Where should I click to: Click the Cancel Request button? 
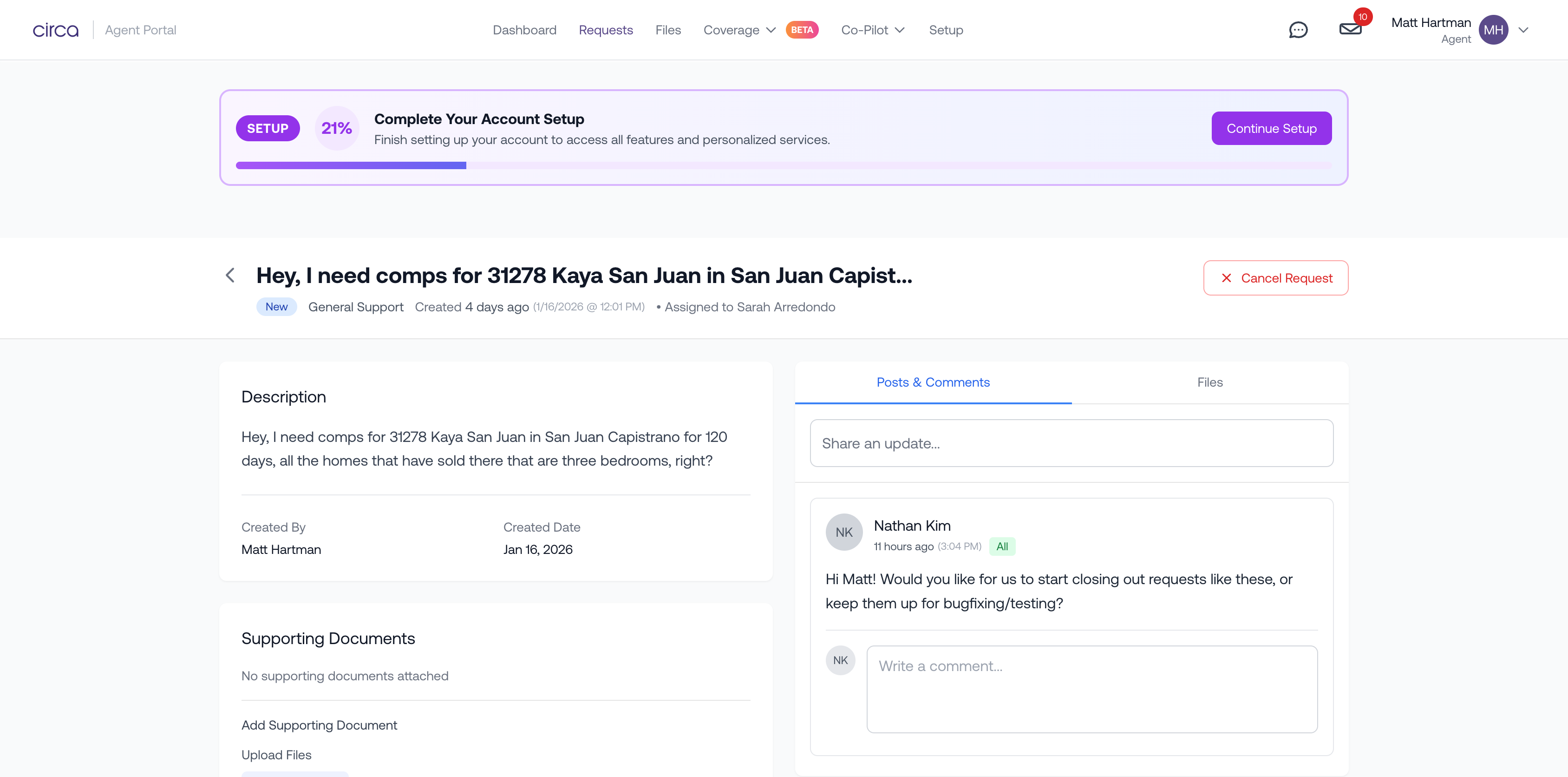click(x=1275, y=278)
